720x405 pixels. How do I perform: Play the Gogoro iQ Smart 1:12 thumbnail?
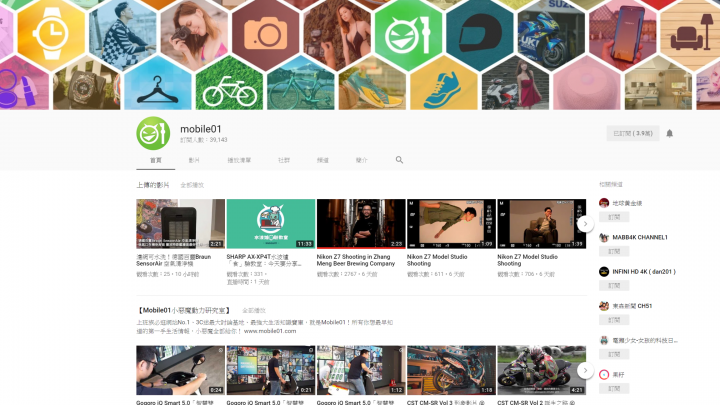(361, 371)
